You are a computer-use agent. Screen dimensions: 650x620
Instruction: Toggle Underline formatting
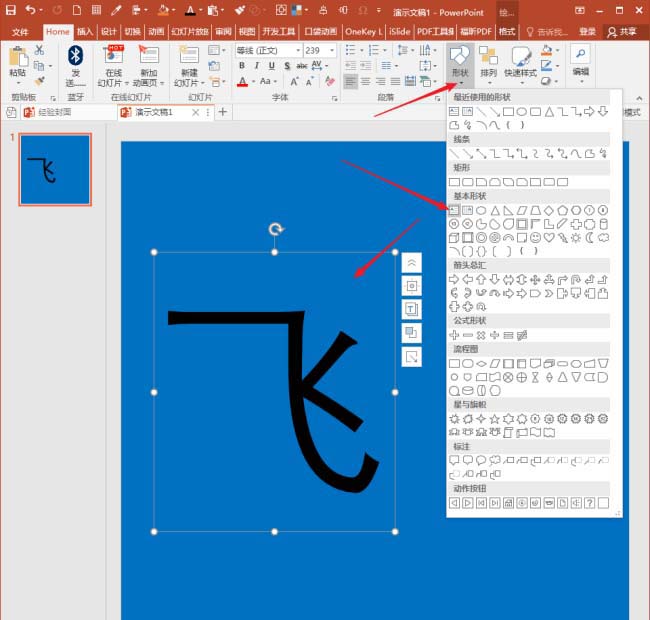(272, 66)
